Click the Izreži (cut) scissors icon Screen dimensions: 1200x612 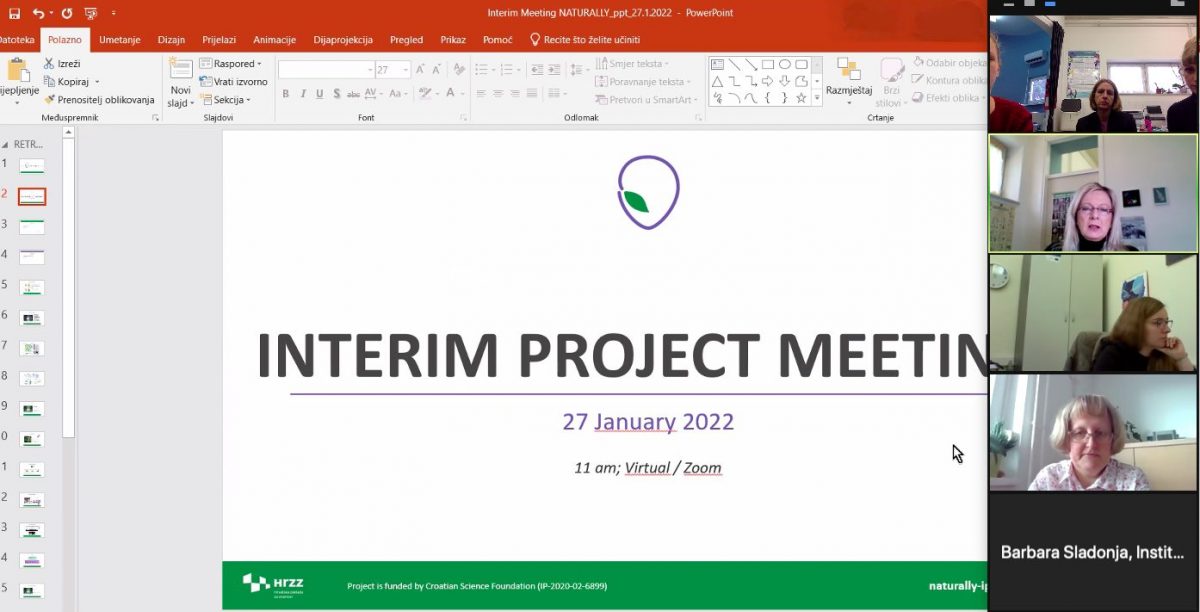49,64
